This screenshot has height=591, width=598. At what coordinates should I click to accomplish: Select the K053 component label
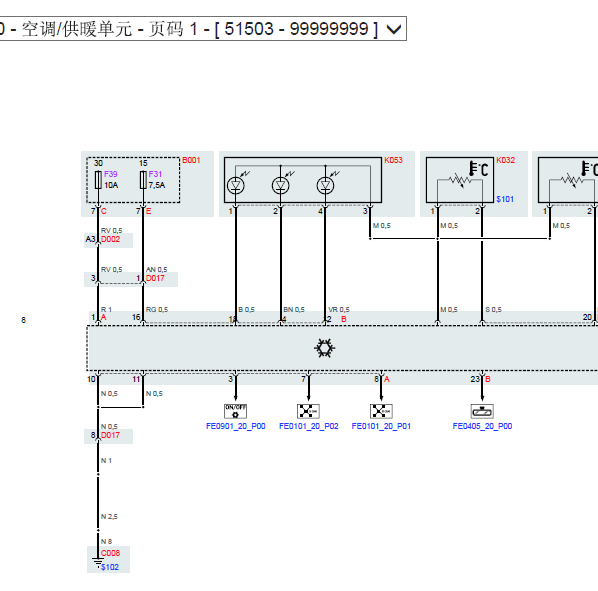(x=393, y=160)
